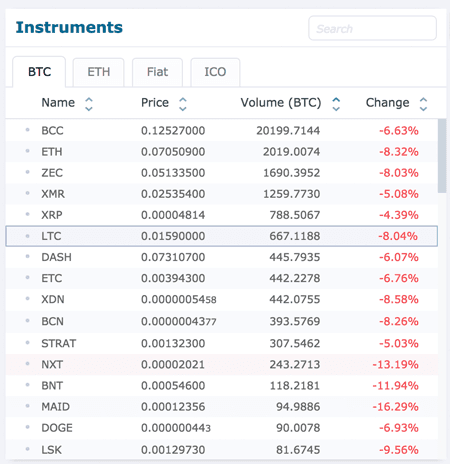Click price 0.0000005458
450x464 pixels.
click(179, 299)
